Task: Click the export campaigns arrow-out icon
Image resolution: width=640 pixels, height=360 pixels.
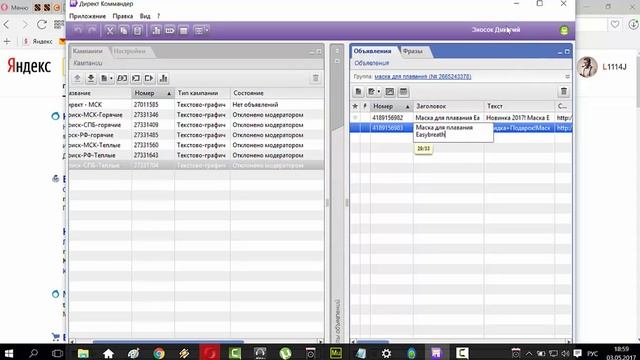Action: [x=149, y=78]
